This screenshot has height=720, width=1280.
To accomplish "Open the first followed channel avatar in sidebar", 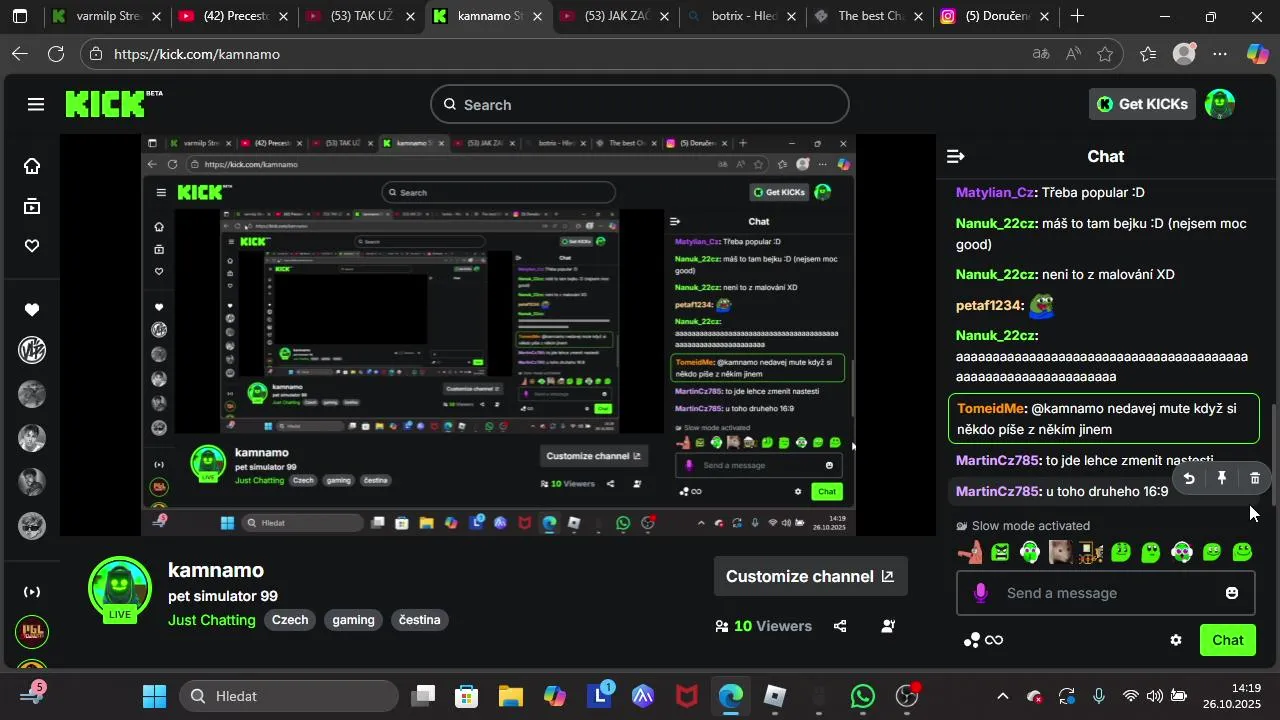I will [32, 350].
